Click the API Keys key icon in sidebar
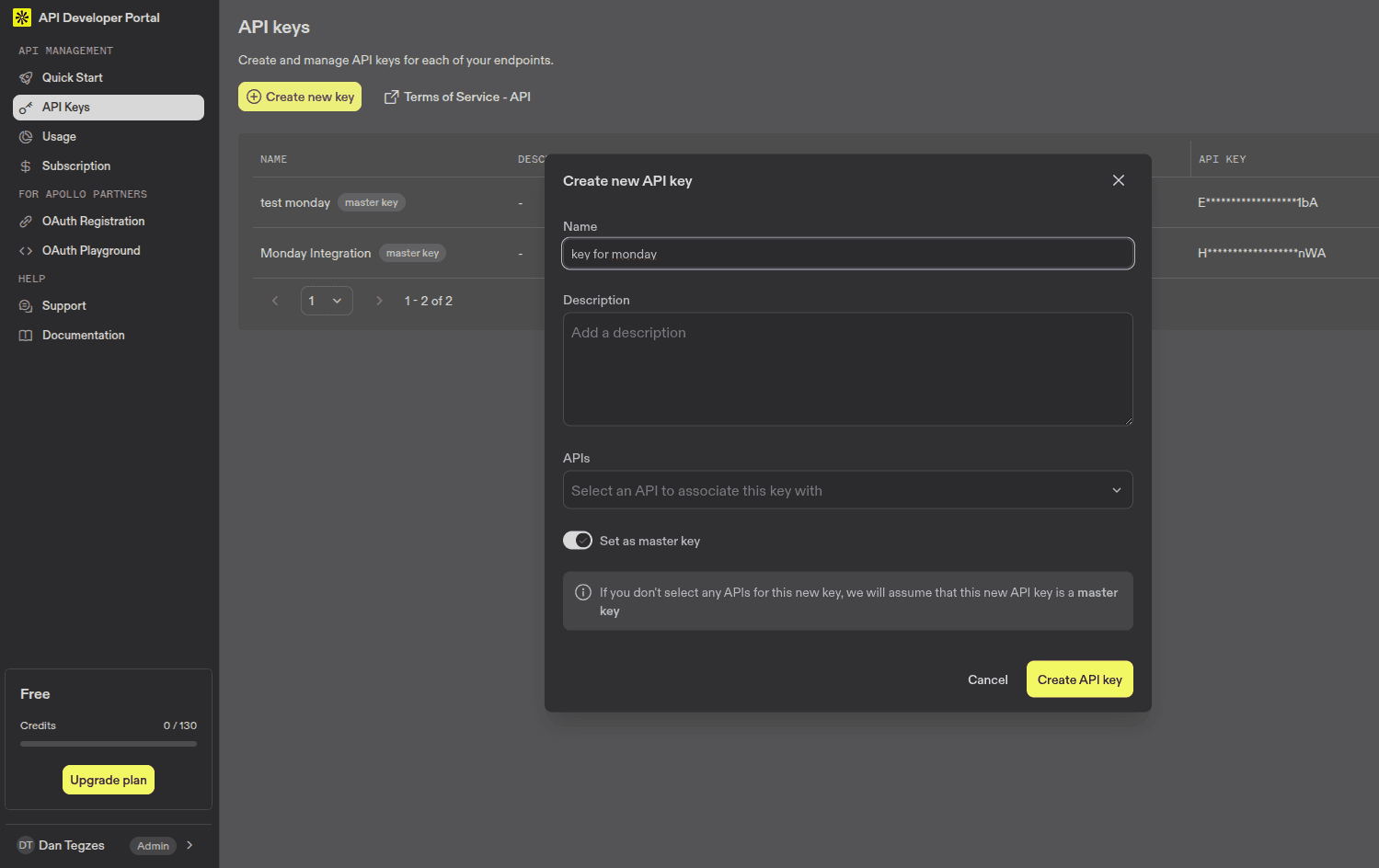1379x868 pixels. coord(27,107)
